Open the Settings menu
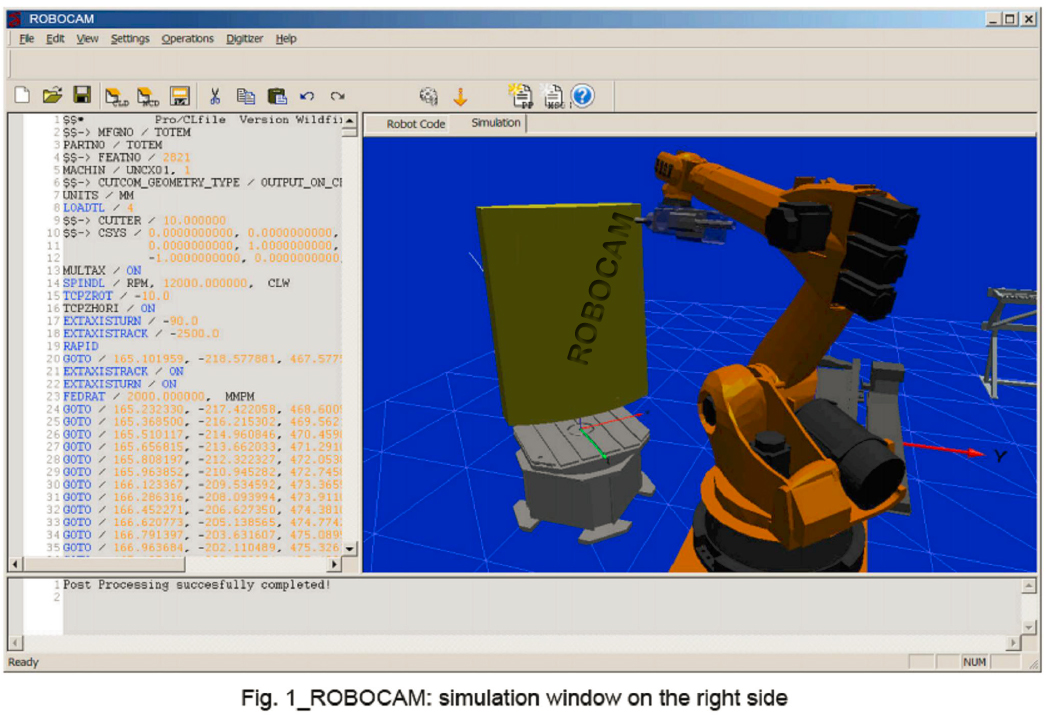 click(130, 39)
